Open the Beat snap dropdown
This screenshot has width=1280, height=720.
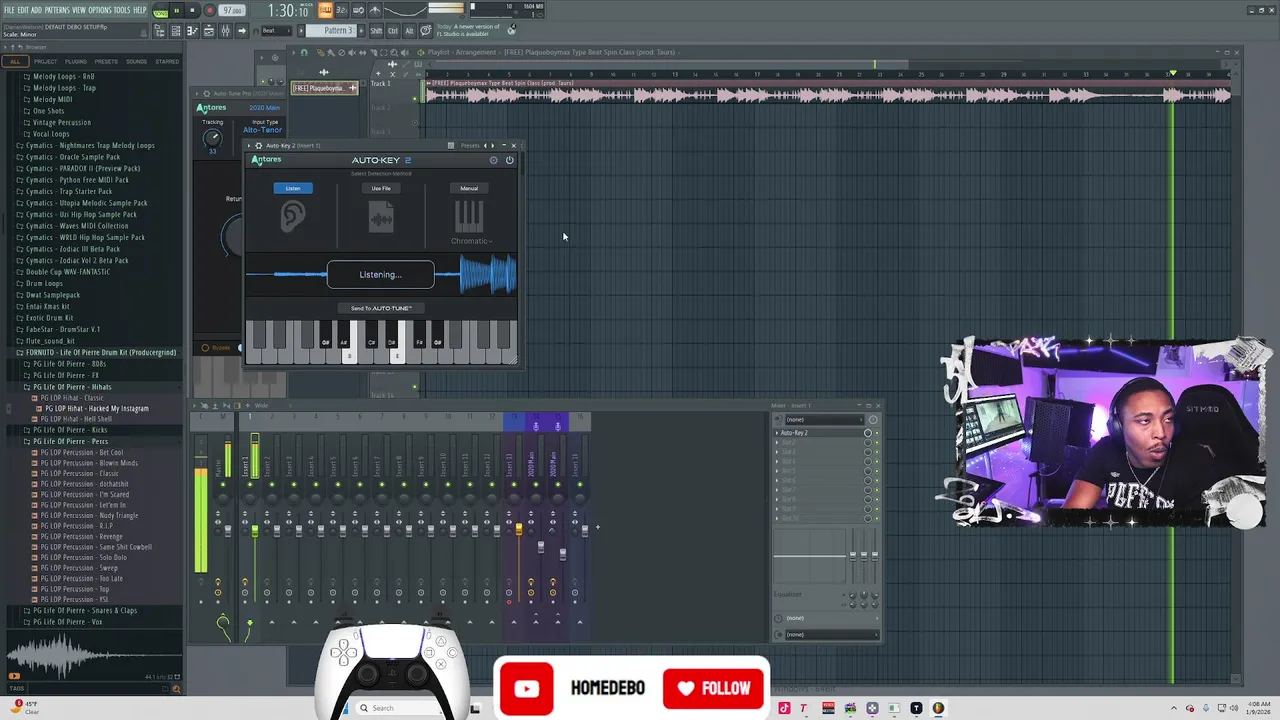coord(277,31)
